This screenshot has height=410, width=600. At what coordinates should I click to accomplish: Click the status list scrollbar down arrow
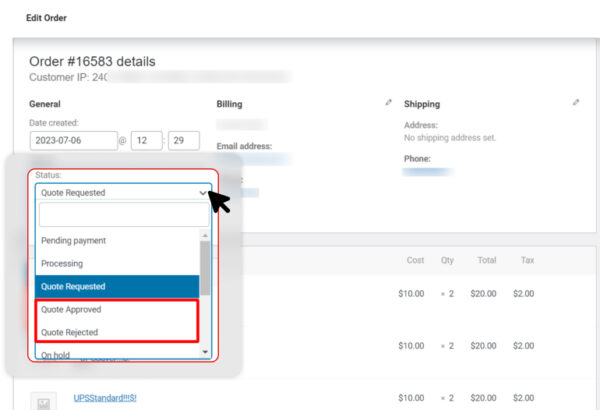pyautogui.click(x=205, y=351)
